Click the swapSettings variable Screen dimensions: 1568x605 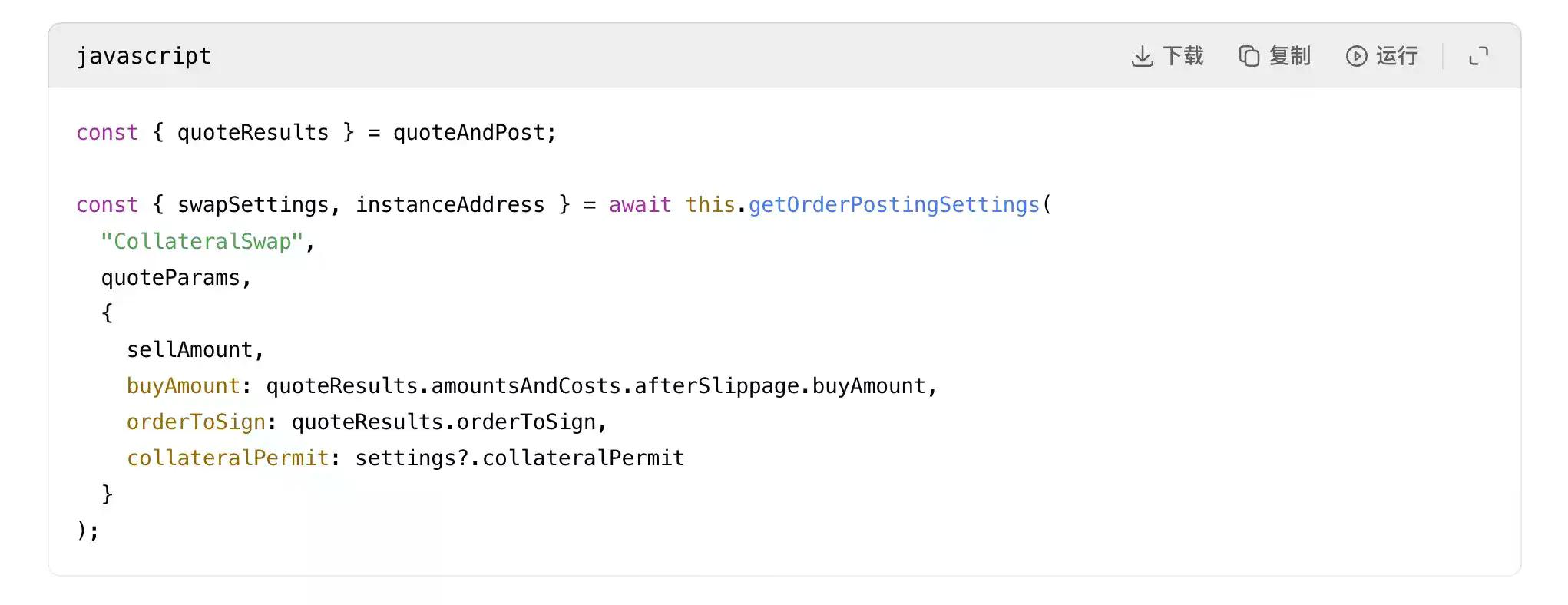(253, 205)
